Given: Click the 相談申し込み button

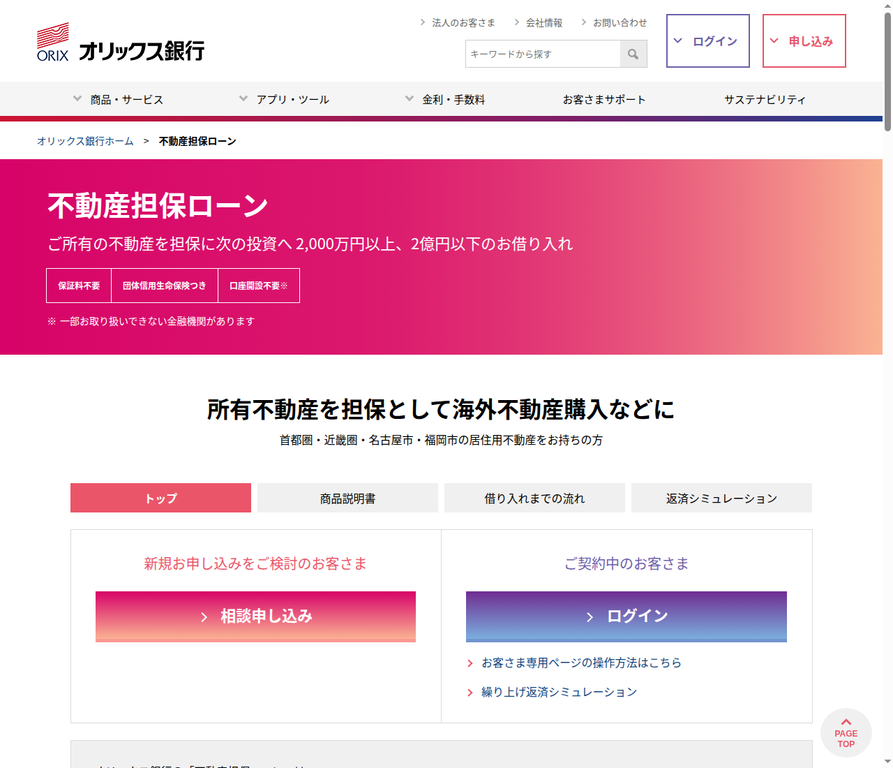Looking at the screenshot, I should [256, 617].
